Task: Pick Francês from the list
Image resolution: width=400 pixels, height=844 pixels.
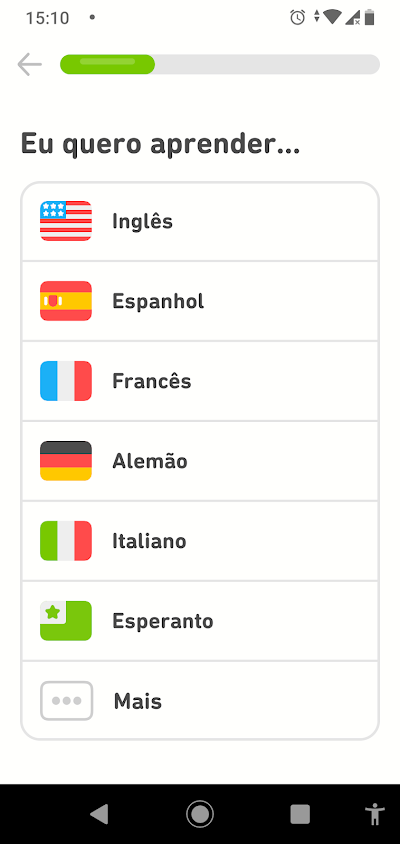Action: point(200,381)
